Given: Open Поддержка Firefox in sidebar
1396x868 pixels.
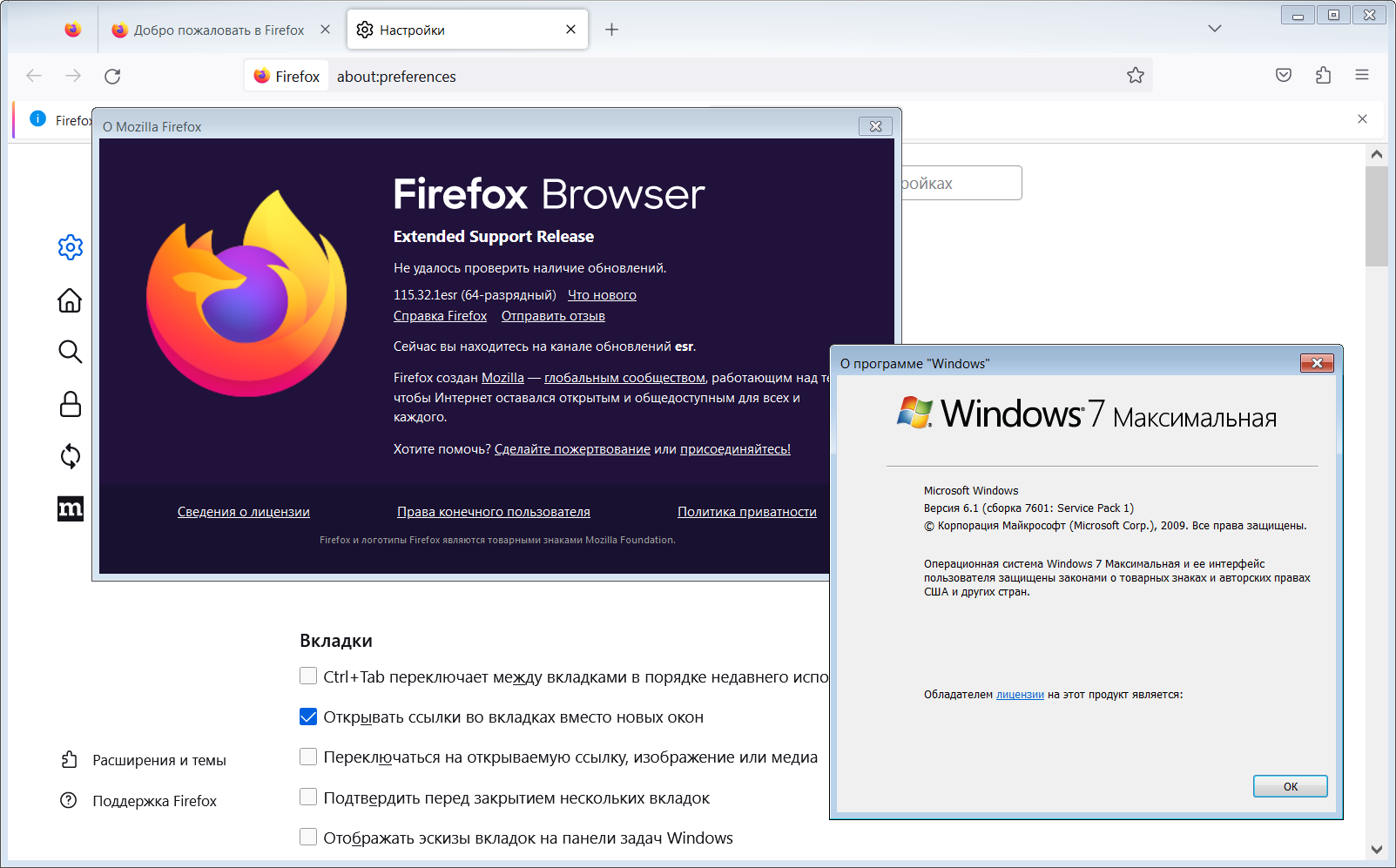Looking at the screenshot, I should pos(155,801).
